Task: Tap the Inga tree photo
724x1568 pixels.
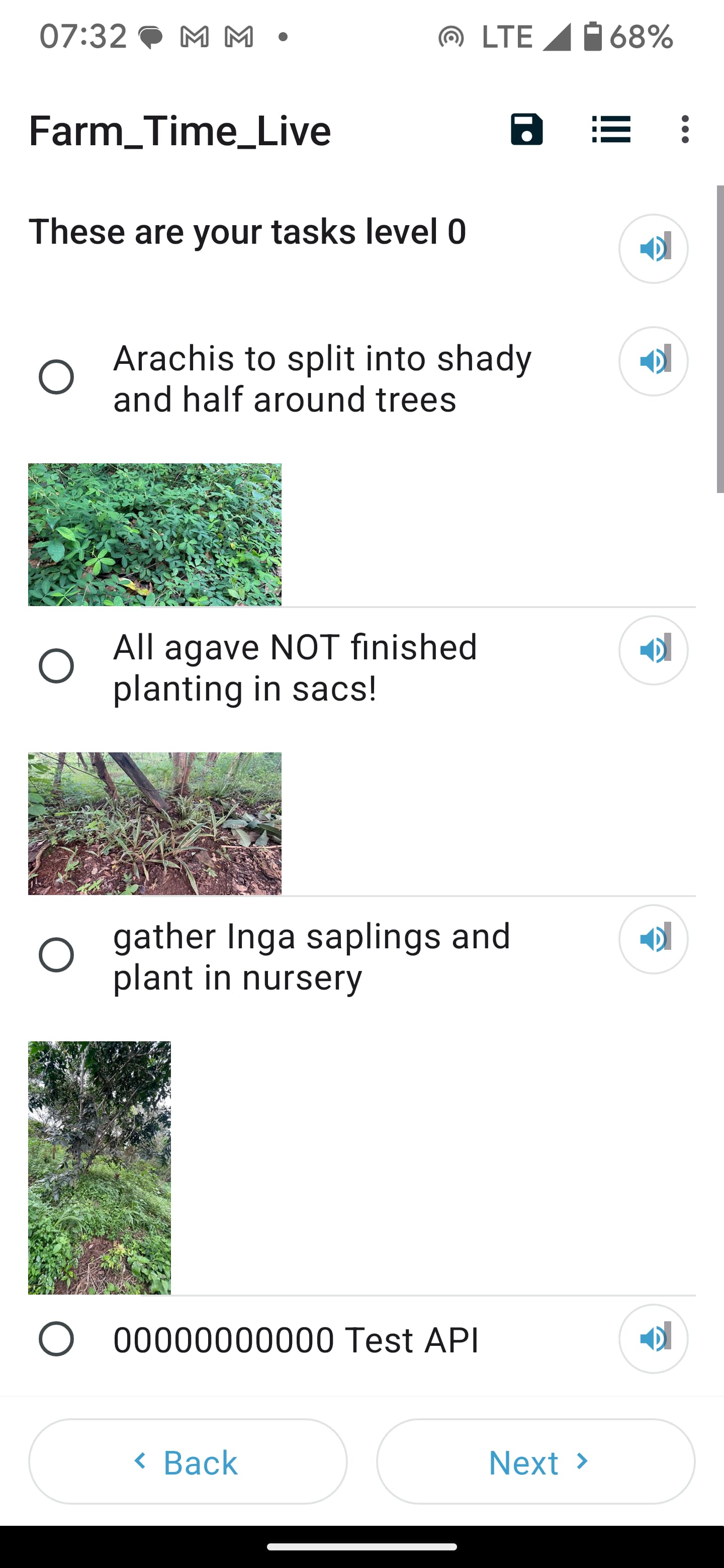Action: [99, 1167]
